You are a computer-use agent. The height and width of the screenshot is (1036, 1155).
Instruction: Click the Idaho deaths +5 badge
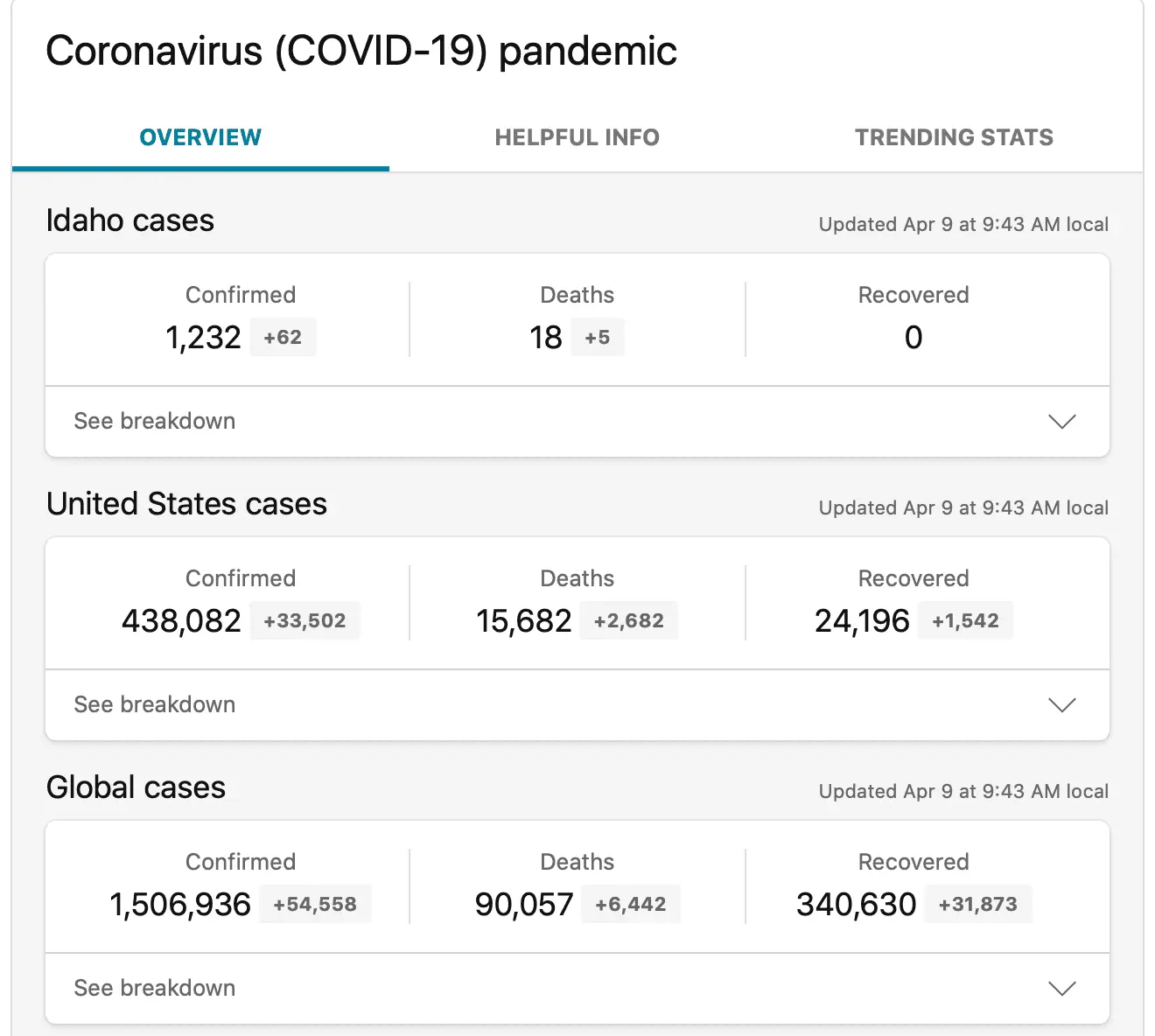click(x=598, y=338)
